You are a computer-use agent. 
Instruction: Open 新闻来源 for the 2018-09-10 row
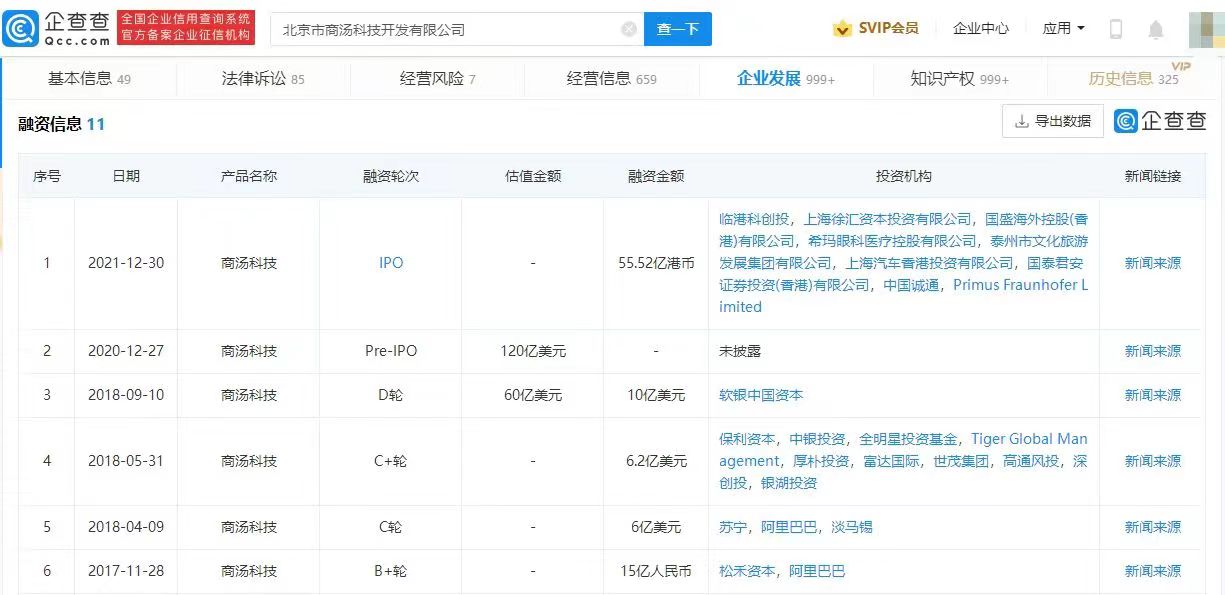click(x=1153, y=395)
